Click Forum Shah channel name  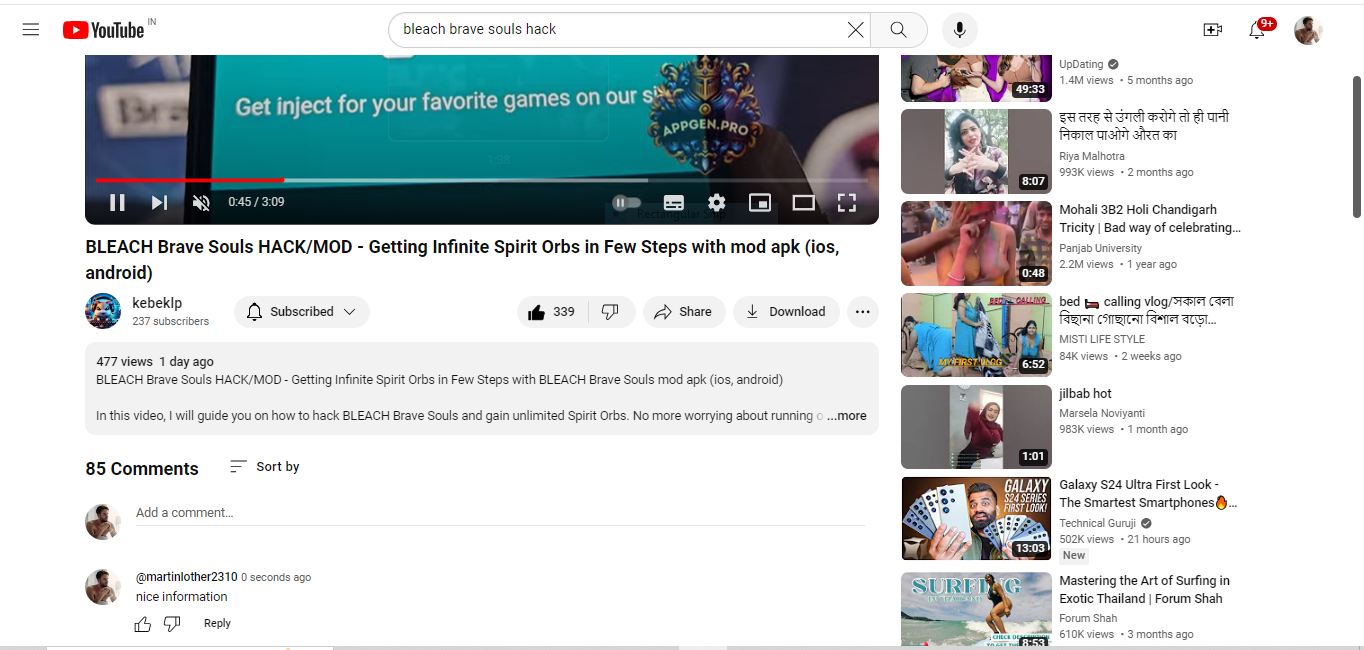[1088, 618]
